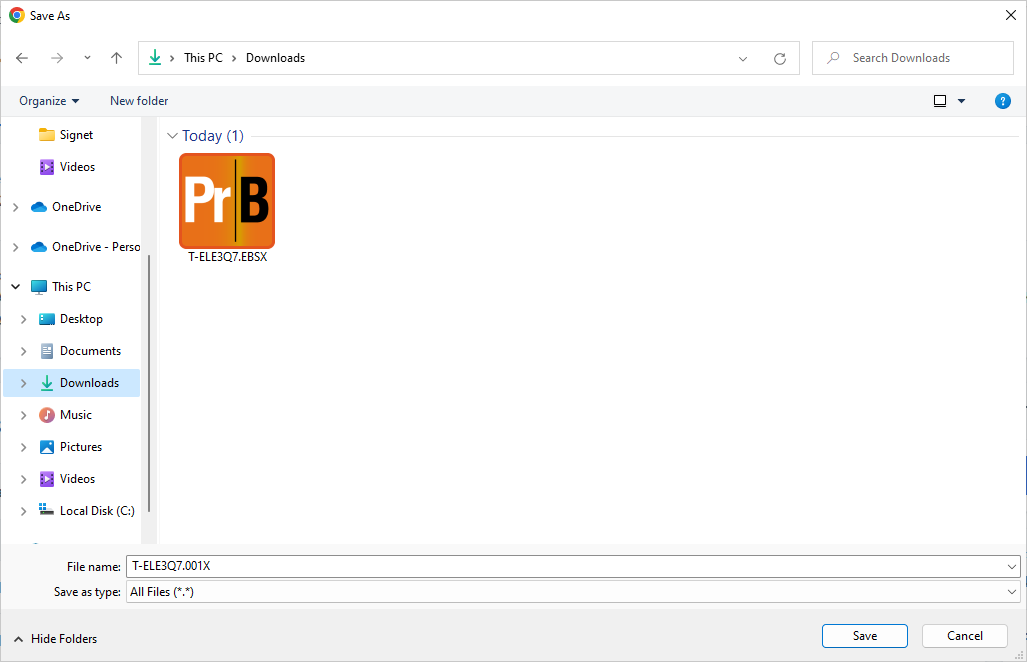Image resolution: width=1027 pixels, height=662 pixels.
Task: Click the change view layout icon
Action: coord(940,101)
